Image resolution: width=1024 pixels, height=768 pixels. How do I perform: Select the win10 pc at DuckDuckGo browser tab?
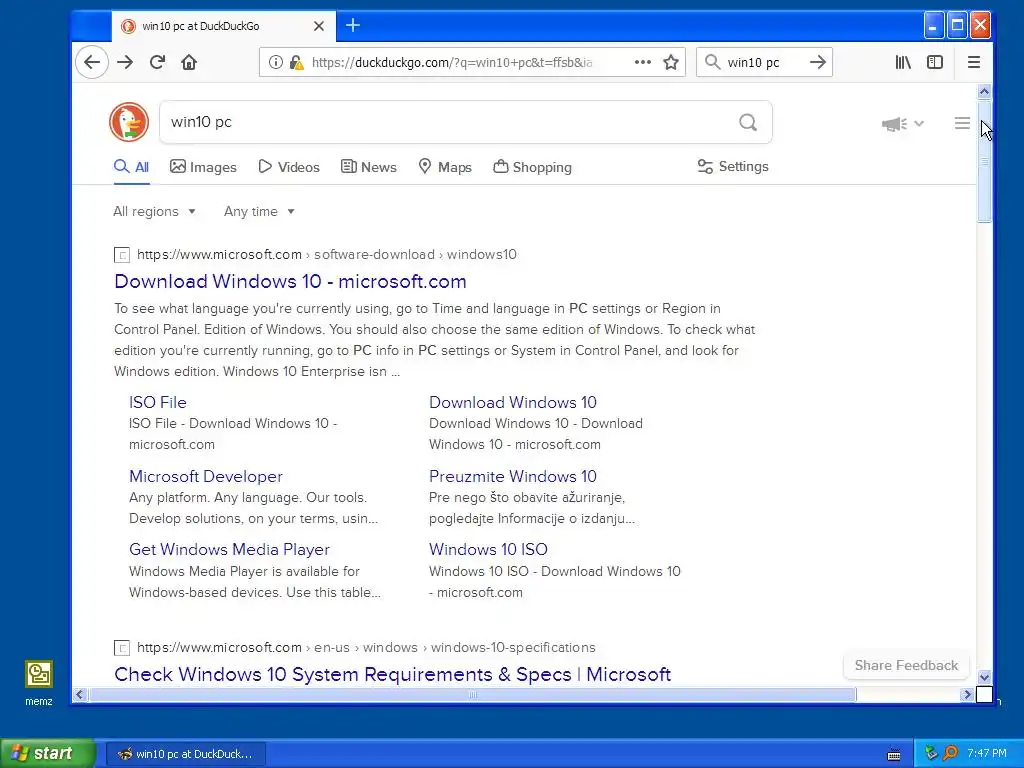coord(223,26)
